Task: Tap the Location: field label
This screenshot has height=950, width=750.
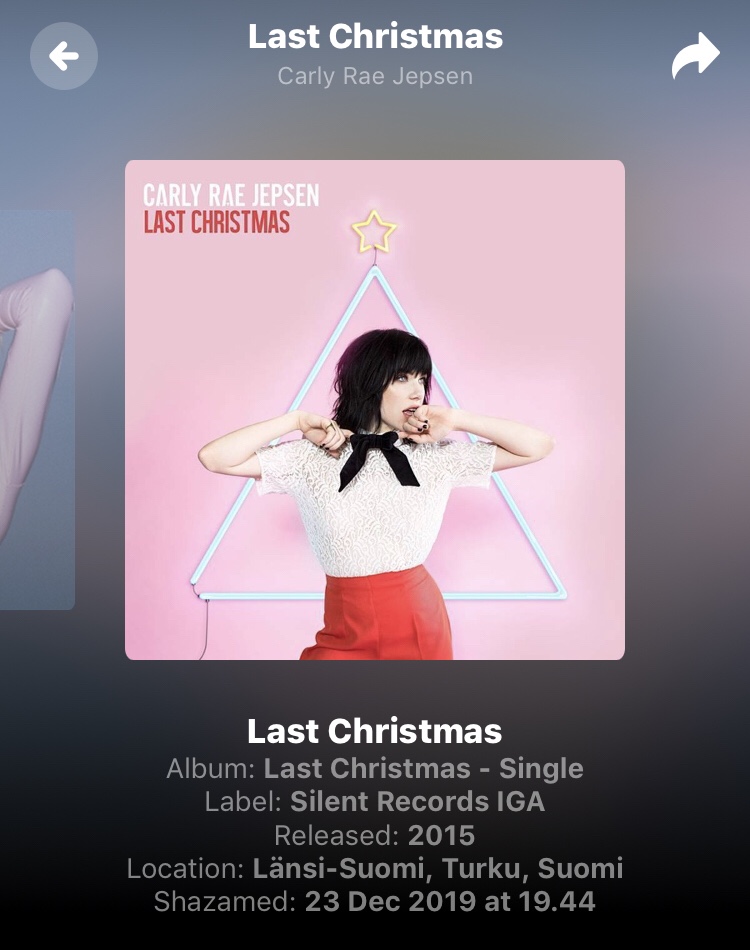Action: pyautogui.click(x=185, y=868)
